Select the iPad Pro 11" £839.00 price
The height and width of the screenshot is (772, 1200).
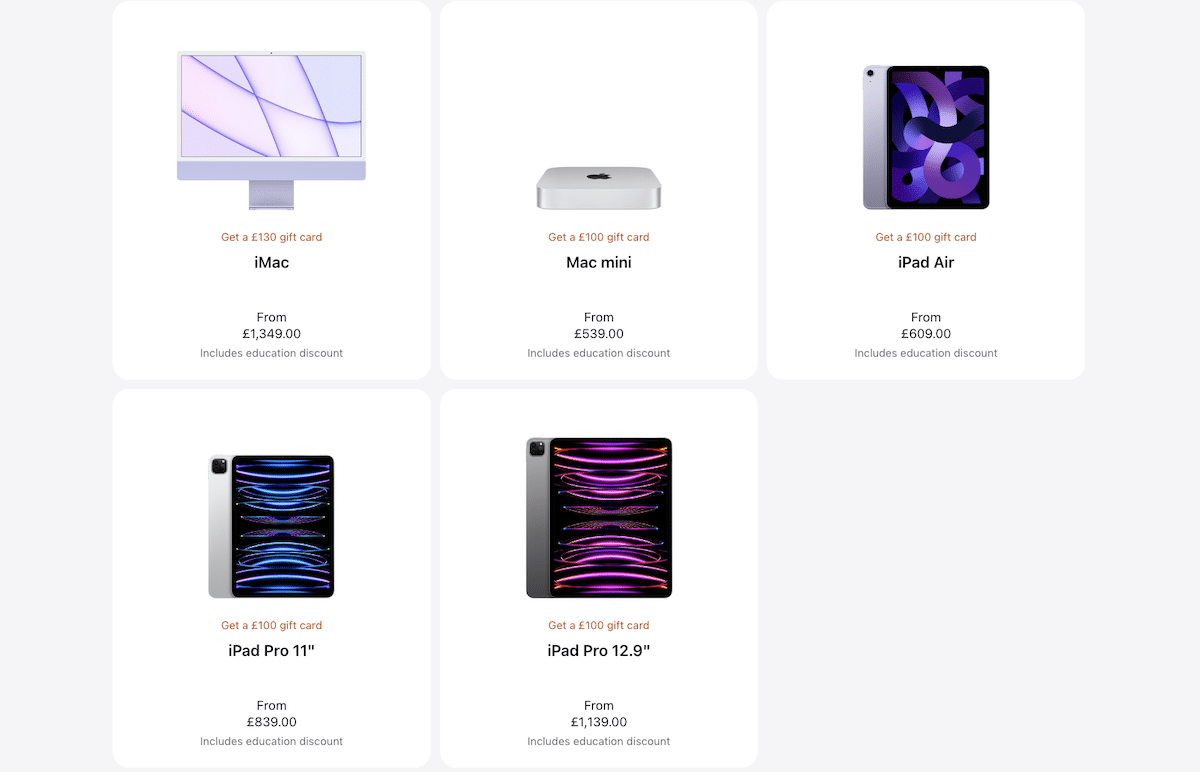pos(271,722)
